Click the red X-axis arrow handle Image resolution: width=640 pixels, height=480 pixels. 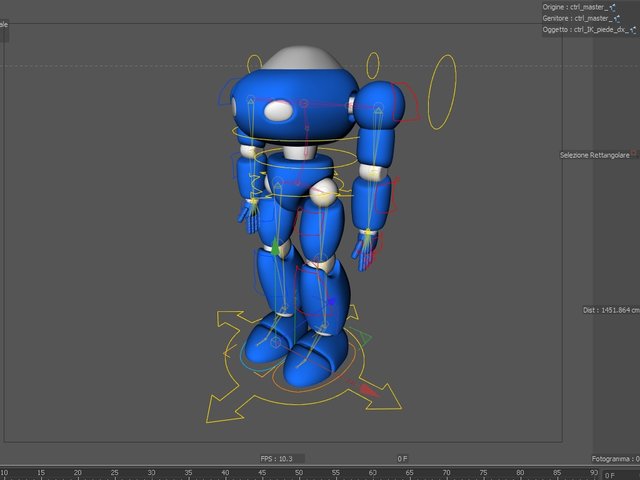pyautogui.click(x=369, y=391)
